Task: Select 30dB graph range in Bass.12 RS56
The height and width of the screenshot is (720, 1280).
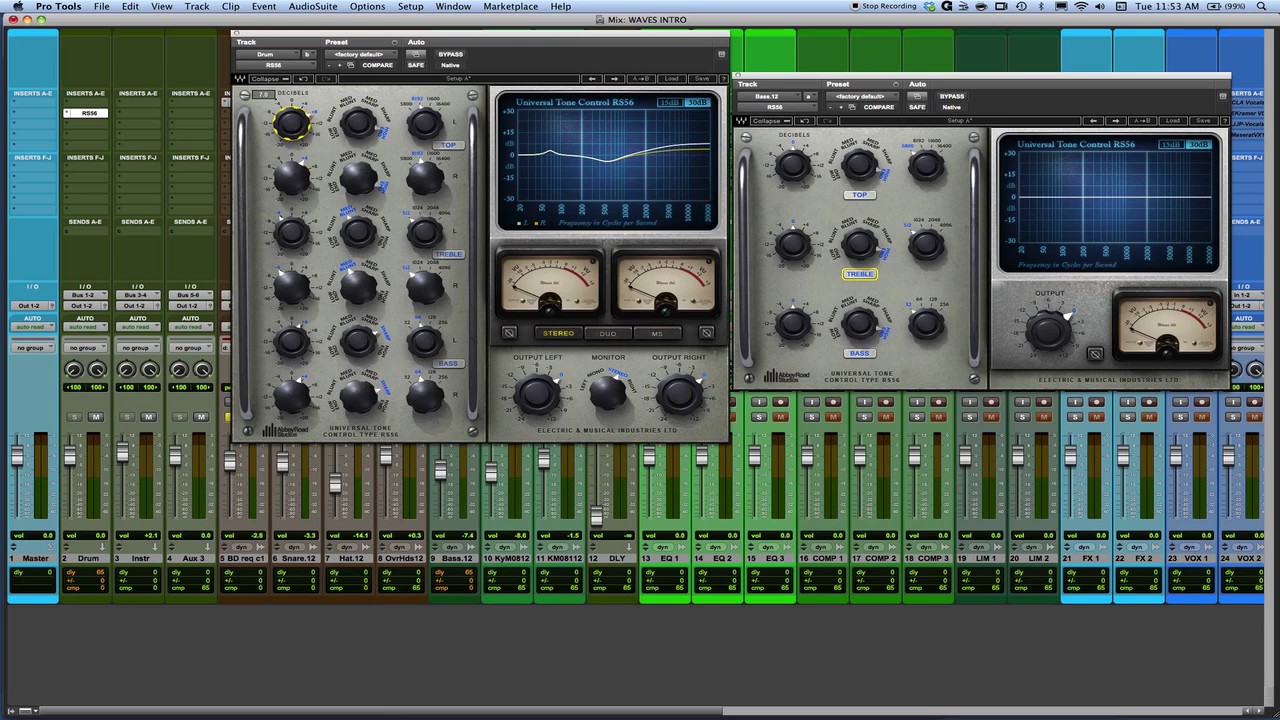Action: [1197, 145]
